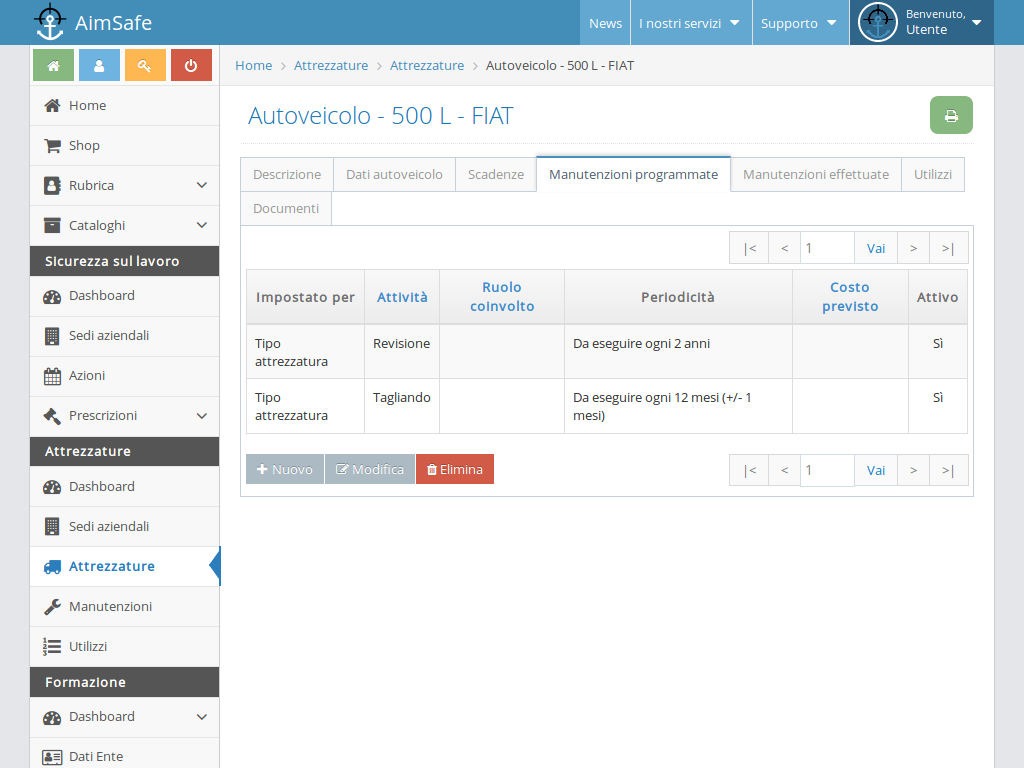This screenshot has width=1024, height=768.
Task: Focus the bottom pager page number field
Action: (827, 470)
